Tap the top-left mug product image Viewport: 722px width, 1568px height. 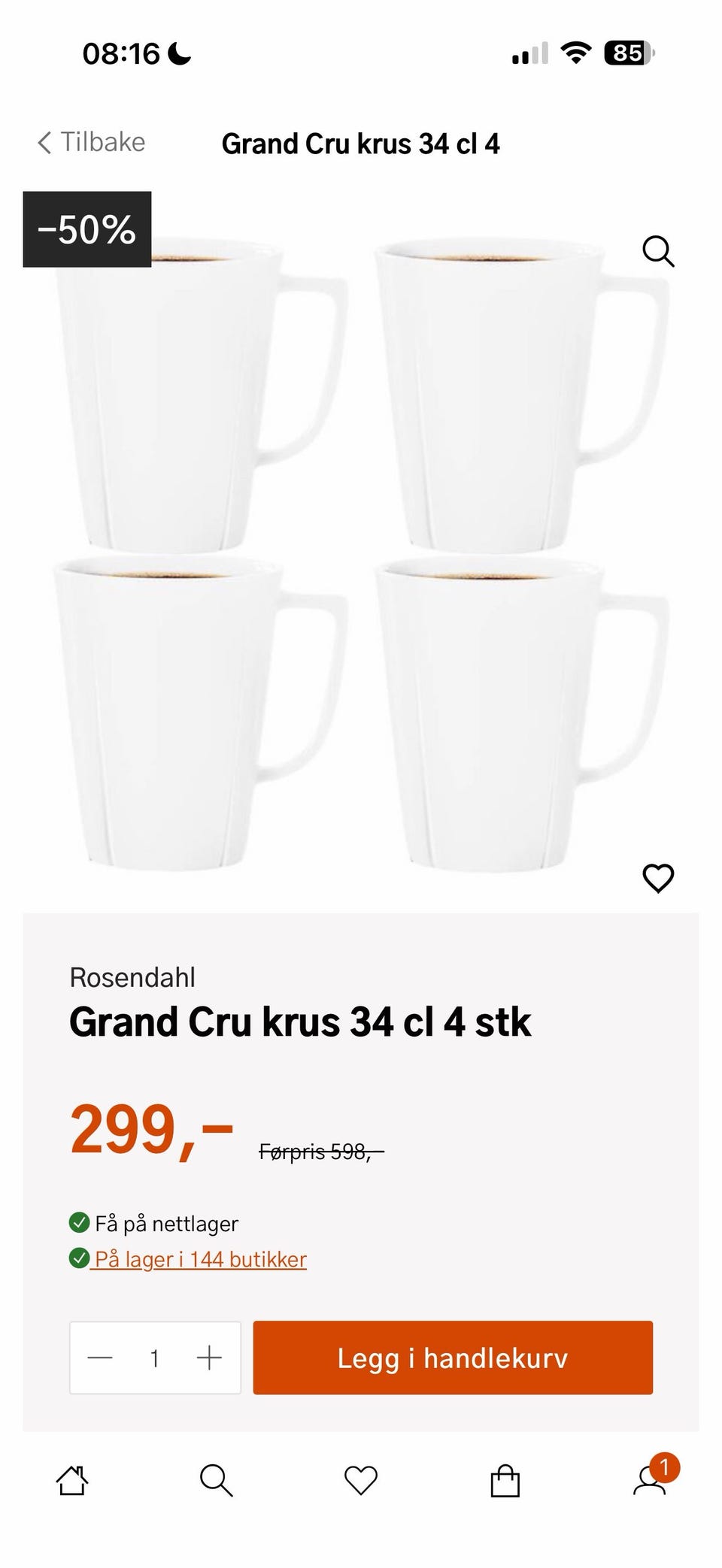coord(200,397)
